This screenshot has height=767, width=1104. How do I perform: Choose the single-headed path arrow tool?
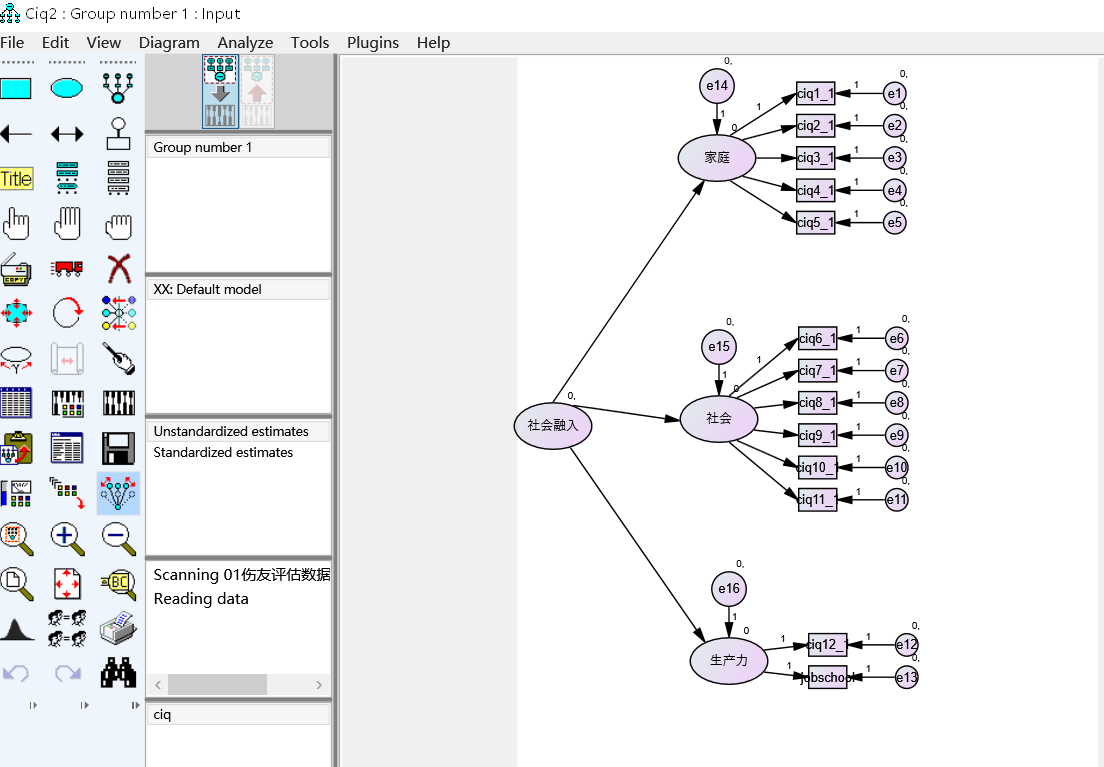point(15,134)
